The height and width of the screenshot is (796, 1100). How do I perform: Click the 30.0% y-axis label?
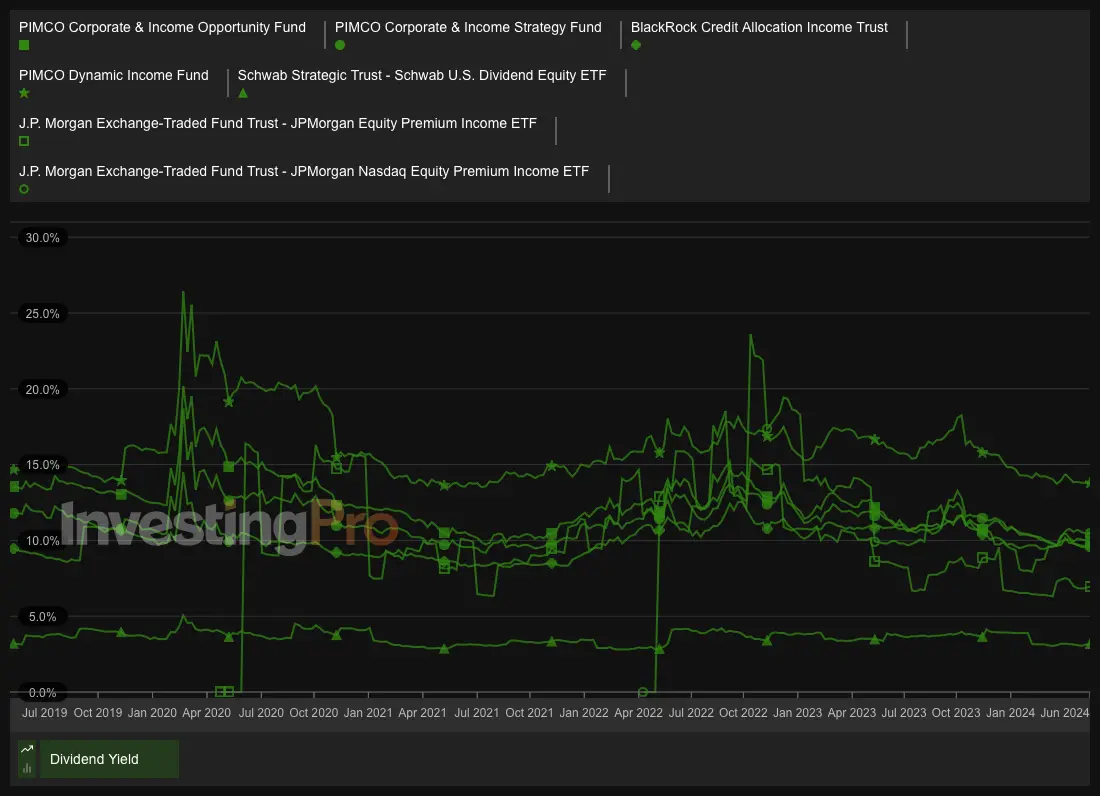click(x=42, y=238)
